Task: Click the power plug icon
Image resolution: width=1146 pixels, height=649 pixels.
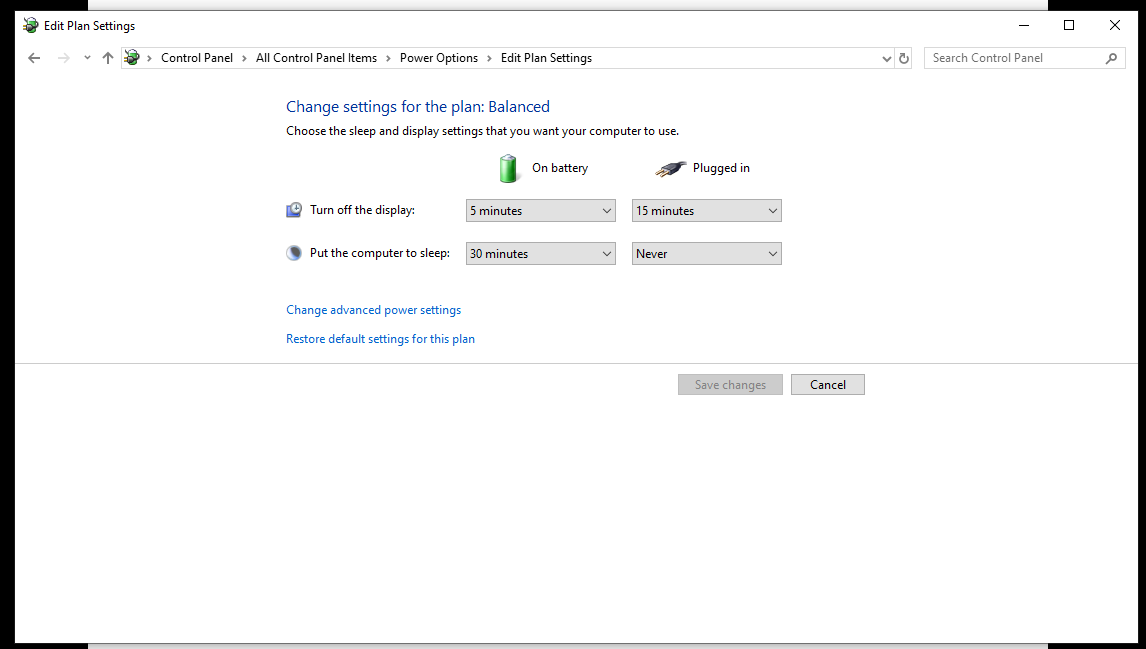Action: 671,168
